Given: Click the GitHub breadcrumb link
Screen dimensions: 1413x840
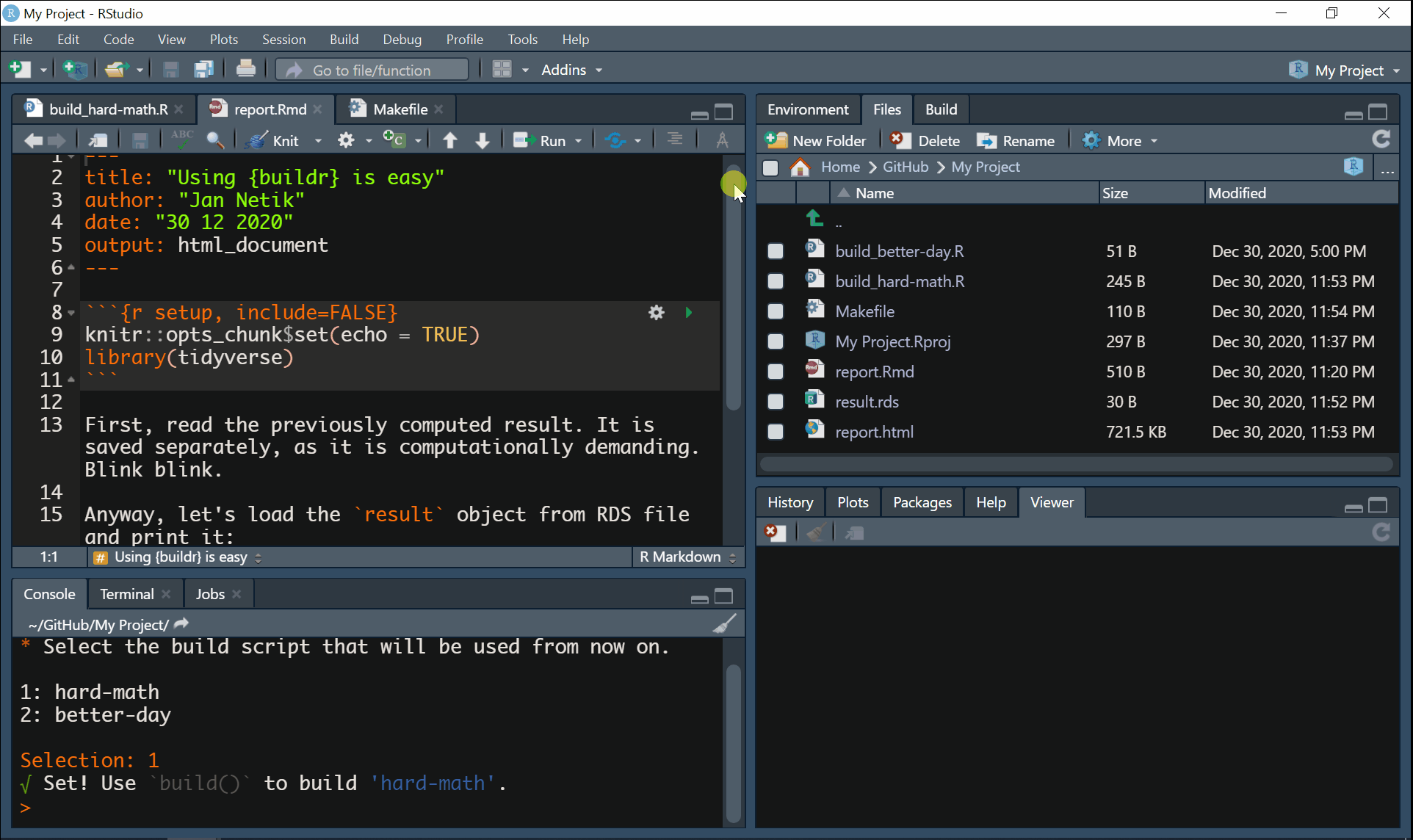Looking at the screenshot, I should 906,167.
